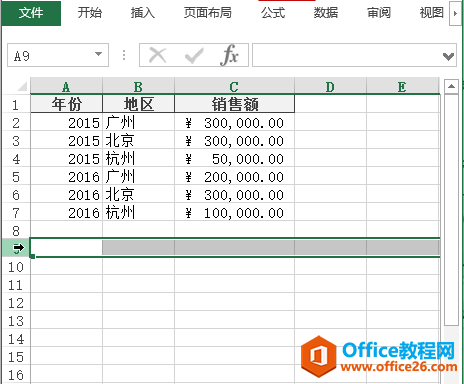
Task: Click cell B3 containing 北京
Action: [x=138, y=140]
